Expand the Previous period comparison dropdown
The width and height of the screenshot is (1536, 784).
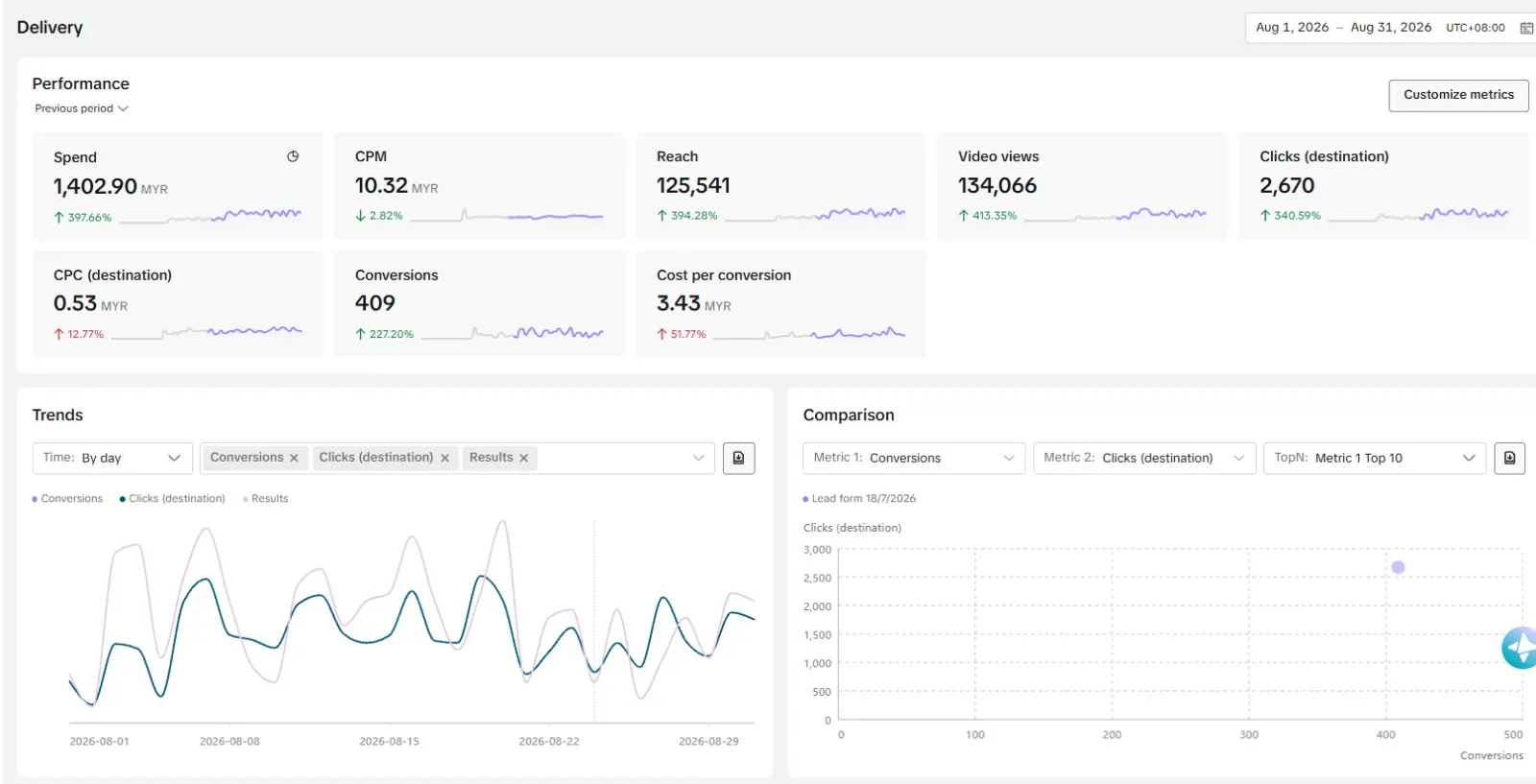[82, 108]
